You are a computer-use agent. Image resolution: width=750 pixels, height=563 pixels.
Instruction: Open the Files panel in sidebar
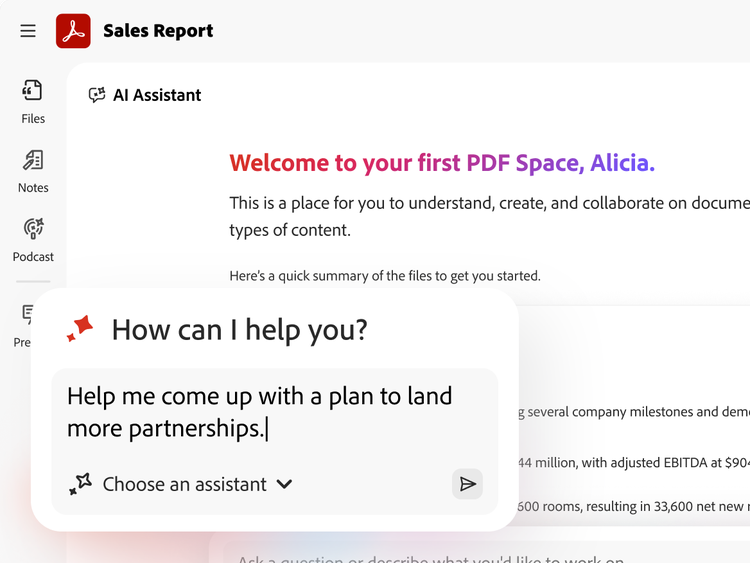(33, 102)
